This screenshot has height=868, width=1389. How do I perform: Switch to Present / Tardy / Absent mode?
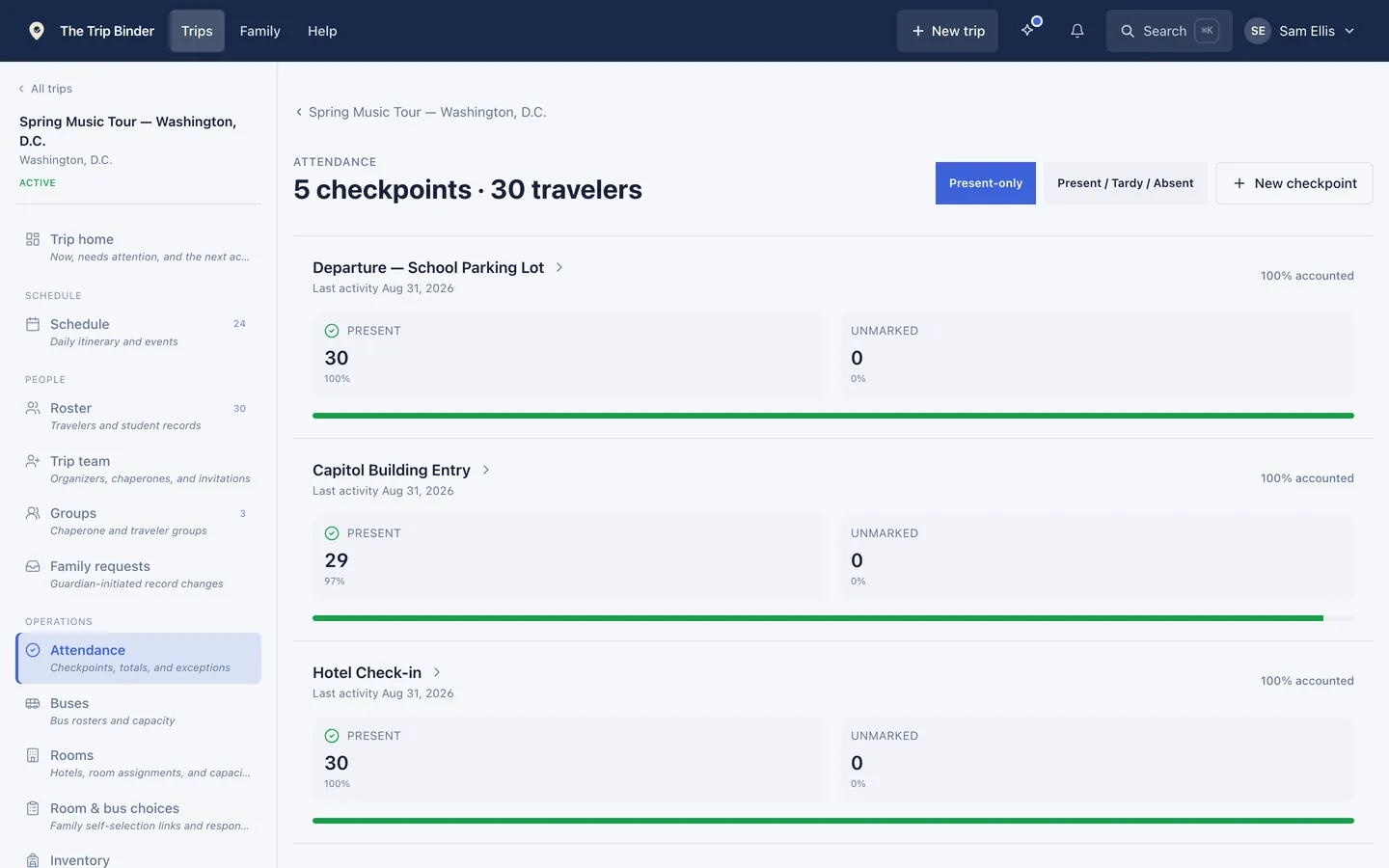(1125, 183)
